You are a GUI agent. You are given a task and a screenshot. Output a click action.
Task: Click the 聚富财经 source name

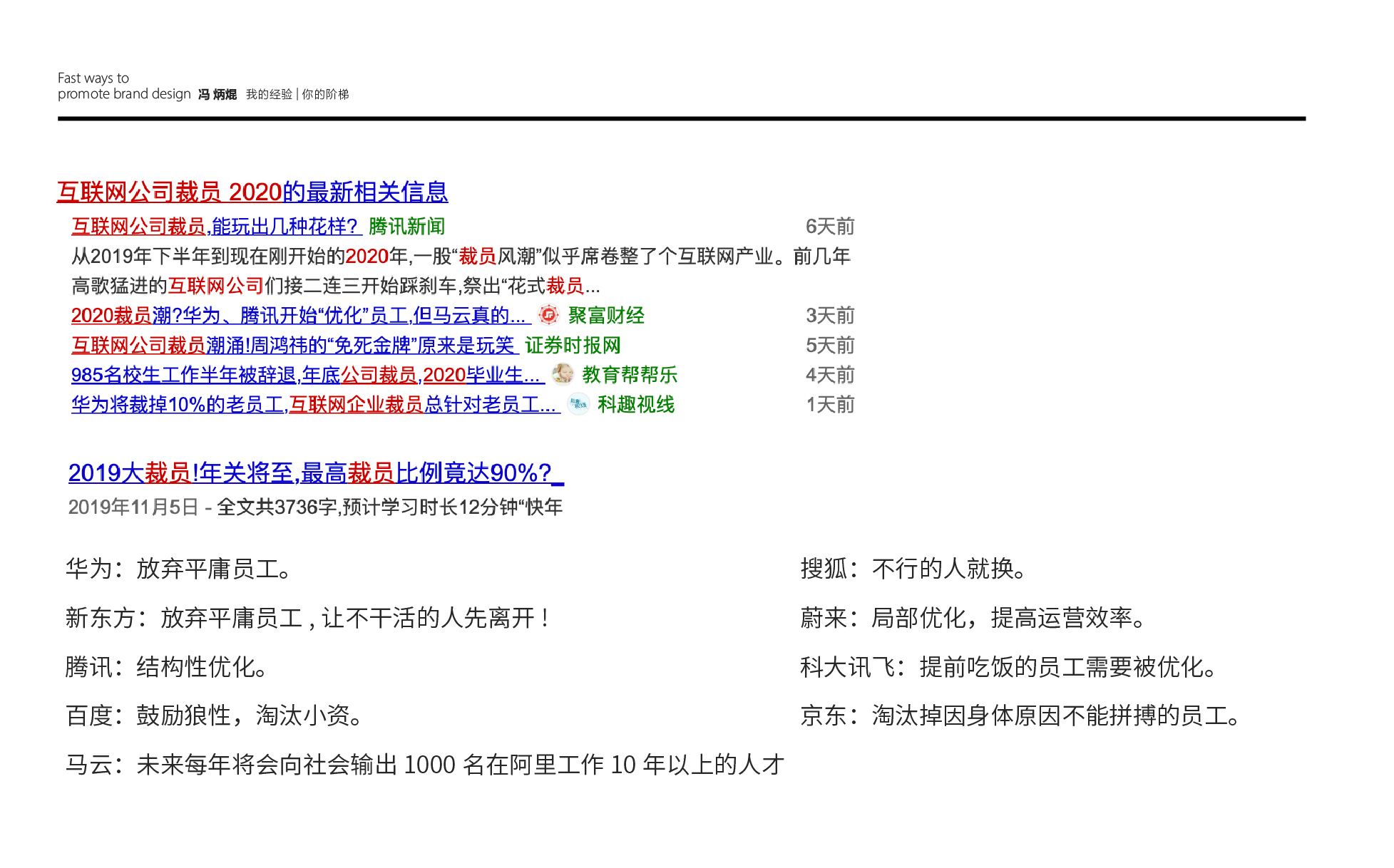(606, 316)
